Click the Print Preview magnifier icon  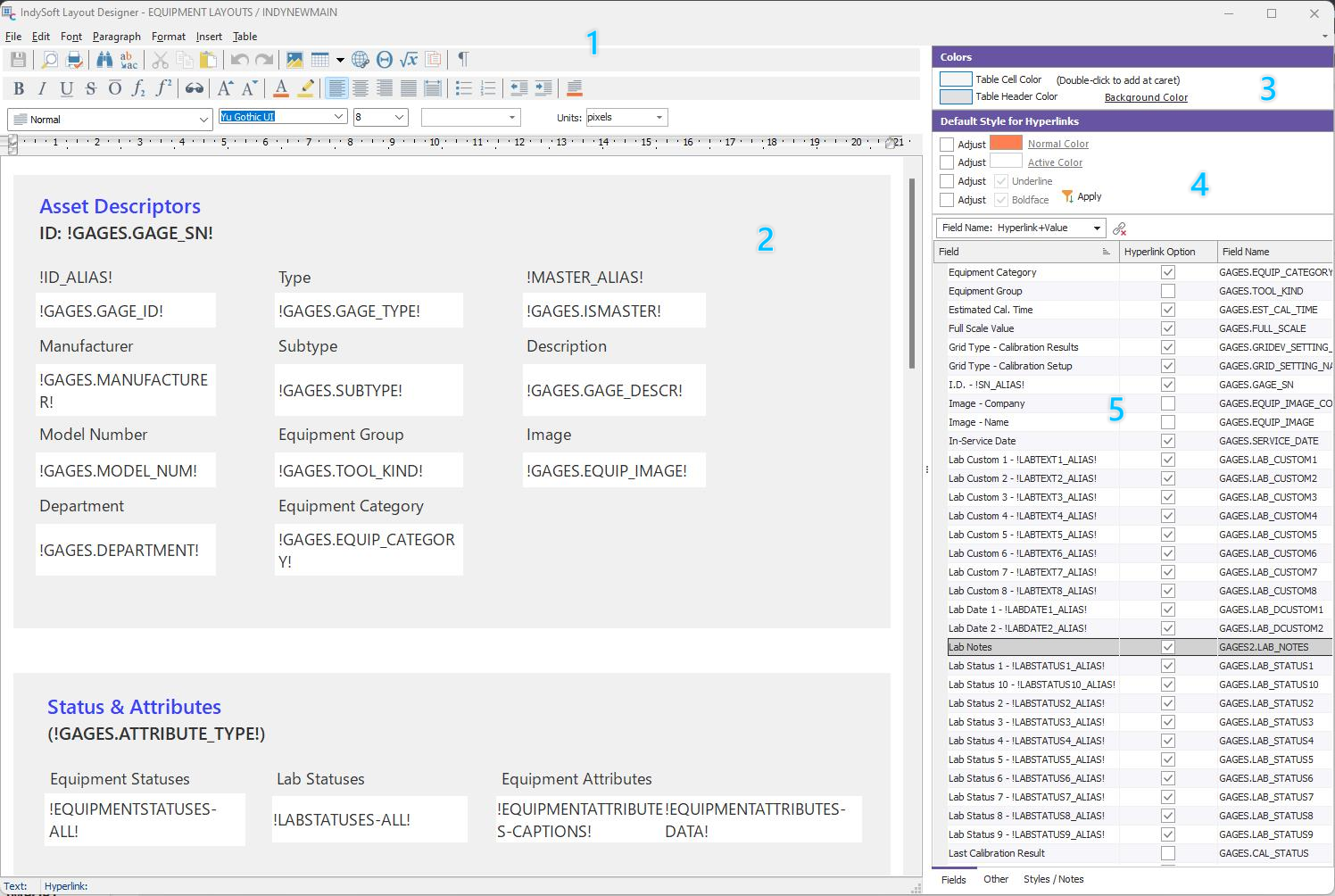(x=50, y=60)
